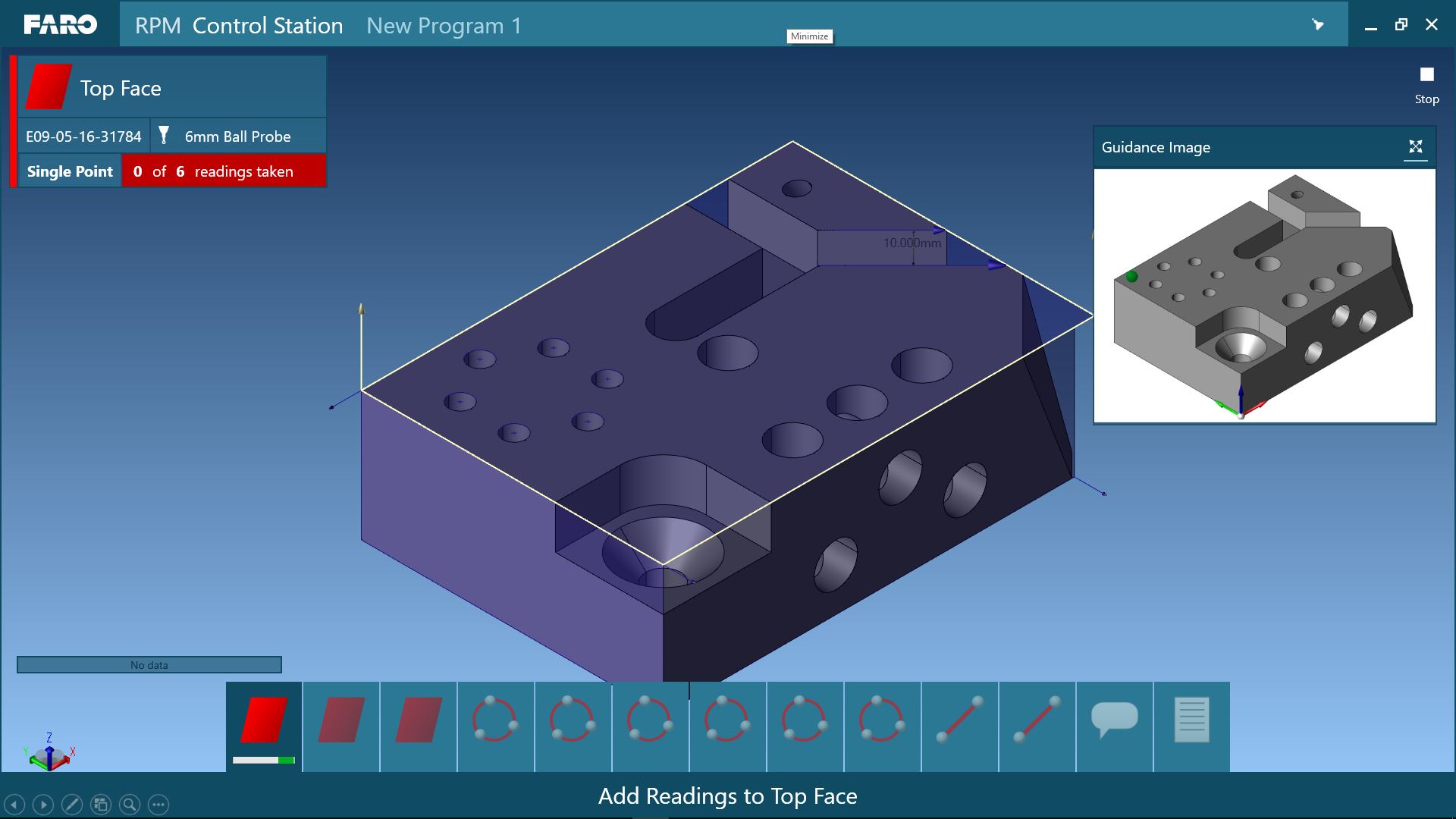1456x819 pixels.
Task: Toggle the window layout views icon
Action: 101,805
